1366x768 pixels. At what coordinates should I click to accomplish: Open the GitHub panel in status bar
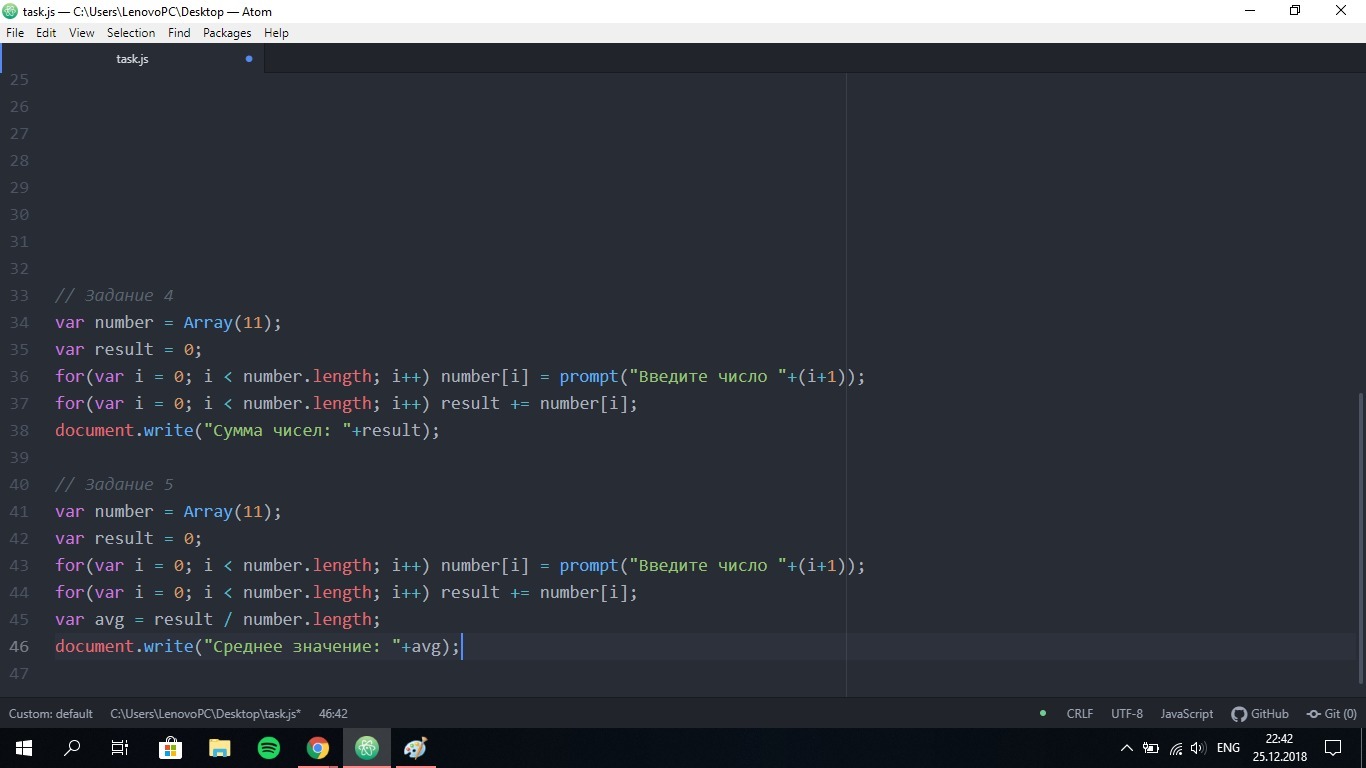[x=1260, y=714]
